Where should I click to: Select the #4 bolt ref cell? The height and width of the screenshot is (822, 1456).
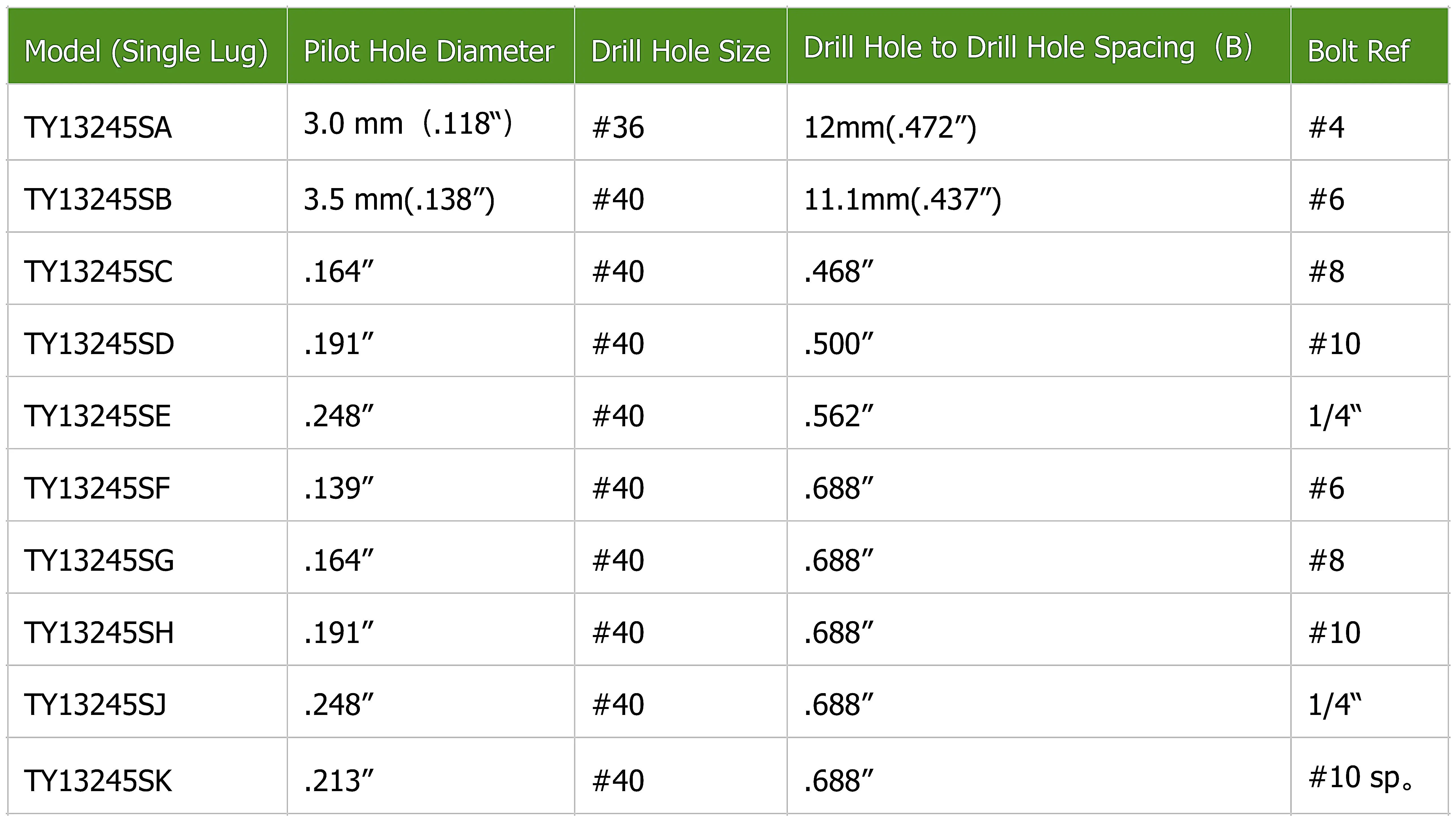tap(1325, 127)
